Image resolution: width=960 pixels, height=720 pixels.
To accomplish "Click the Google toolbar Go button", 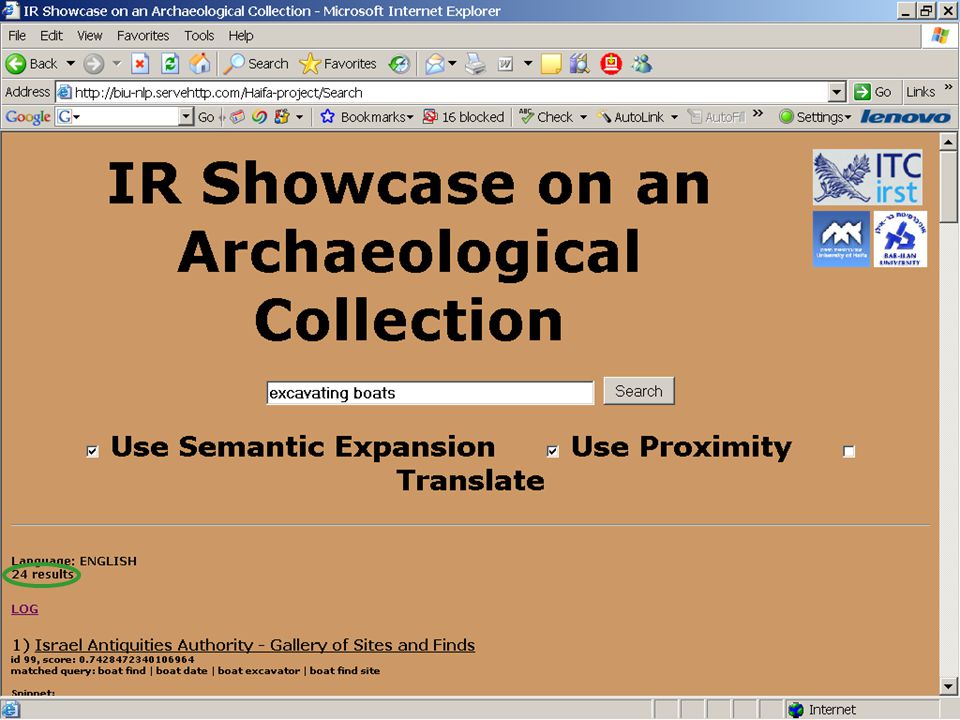I will (206, 117).
